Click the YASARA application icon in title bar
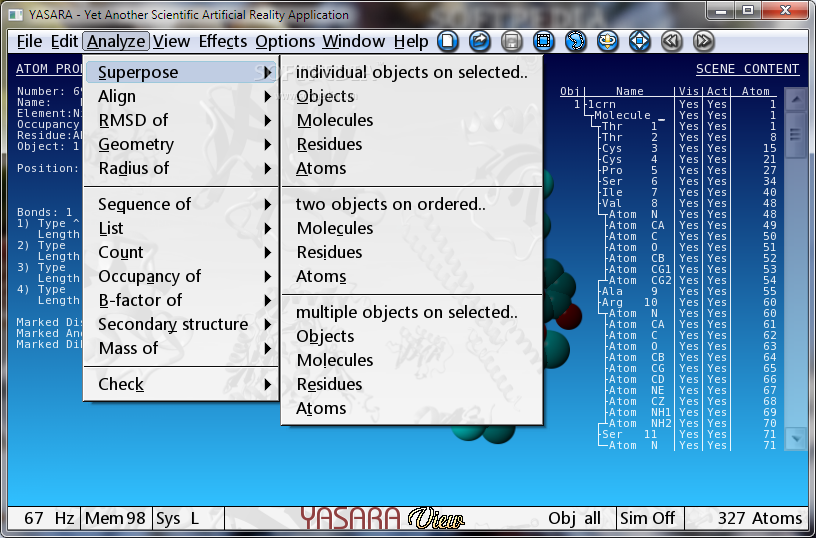The height and width of the screenshot is (538, 816). pos(16,14)
